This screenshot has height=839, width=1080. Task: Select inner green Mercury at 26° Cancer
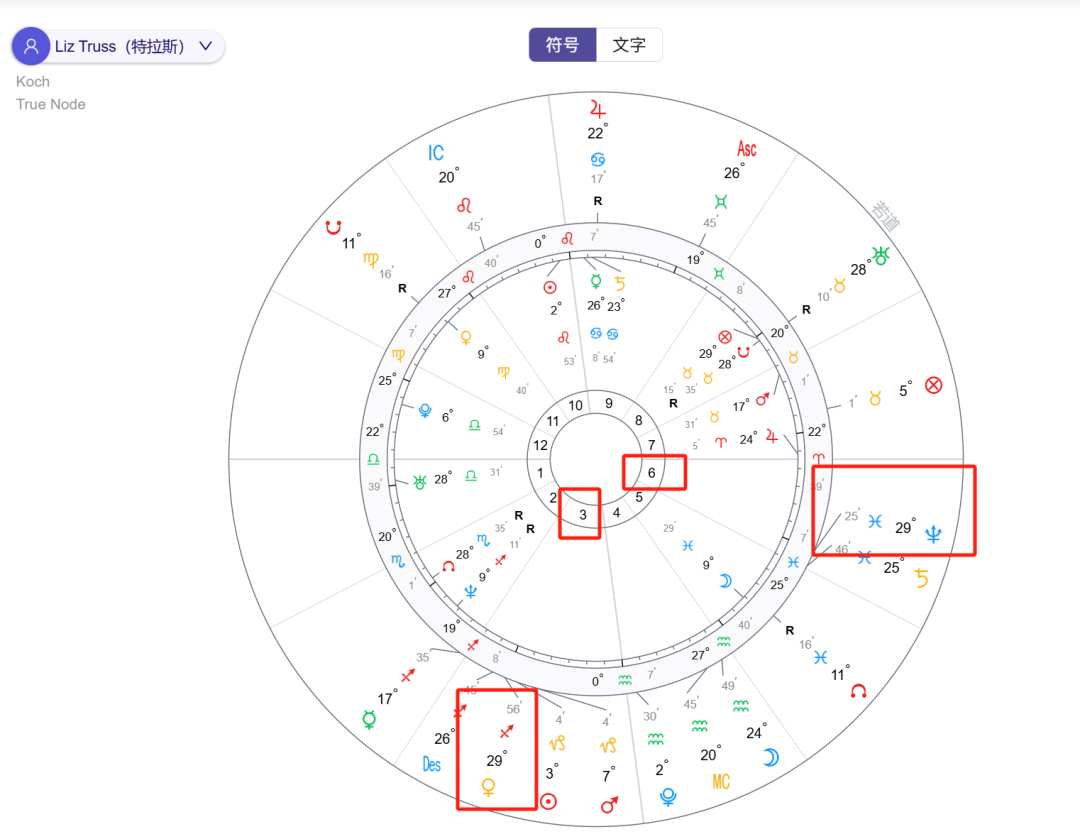click(596, 281)
